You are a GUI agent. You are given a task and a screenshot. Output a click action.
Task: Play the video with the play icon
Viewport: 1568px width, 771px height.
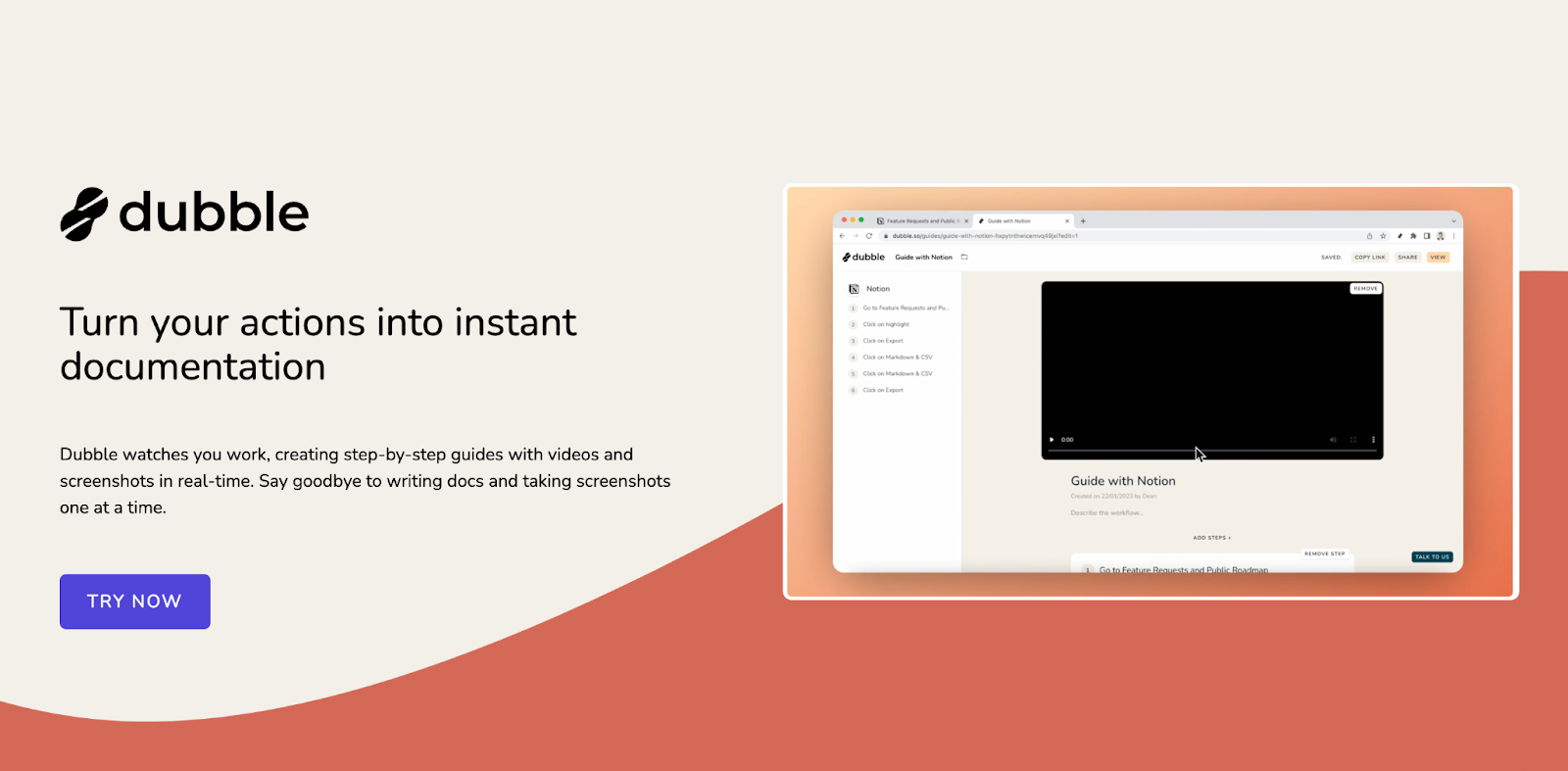coord(1052,440)
